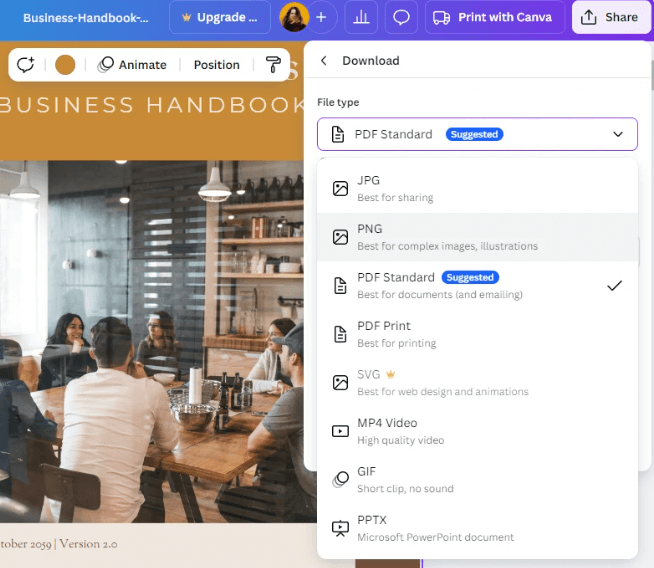Open the analytics bar chart icon
Screen dimensions: 654x568
click(x=361, y=18)
